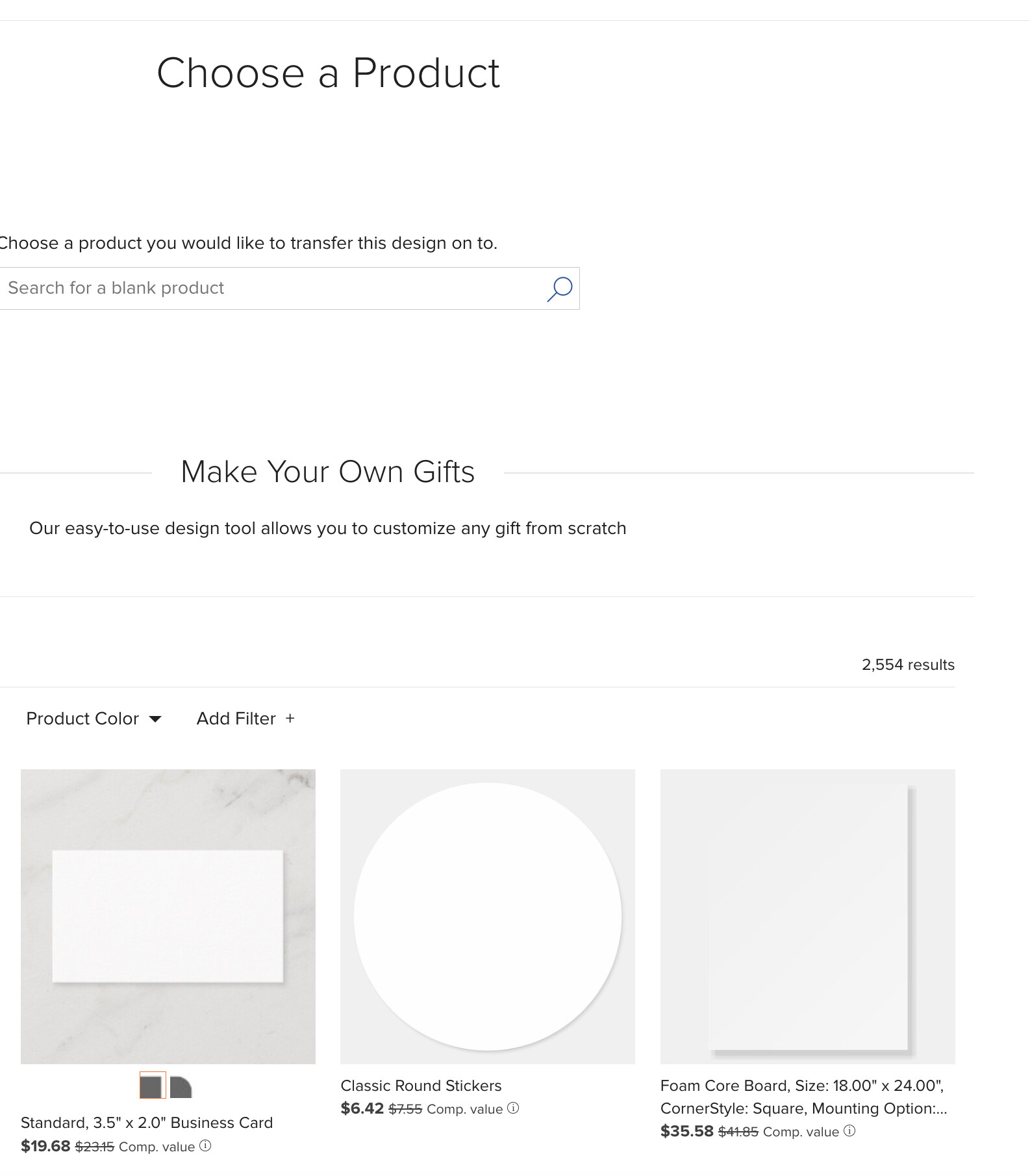This screenshot has width=1030, height=1176.
Task: Click info icon beside Classic Round Stickers price
Action: pos(513,1108)
